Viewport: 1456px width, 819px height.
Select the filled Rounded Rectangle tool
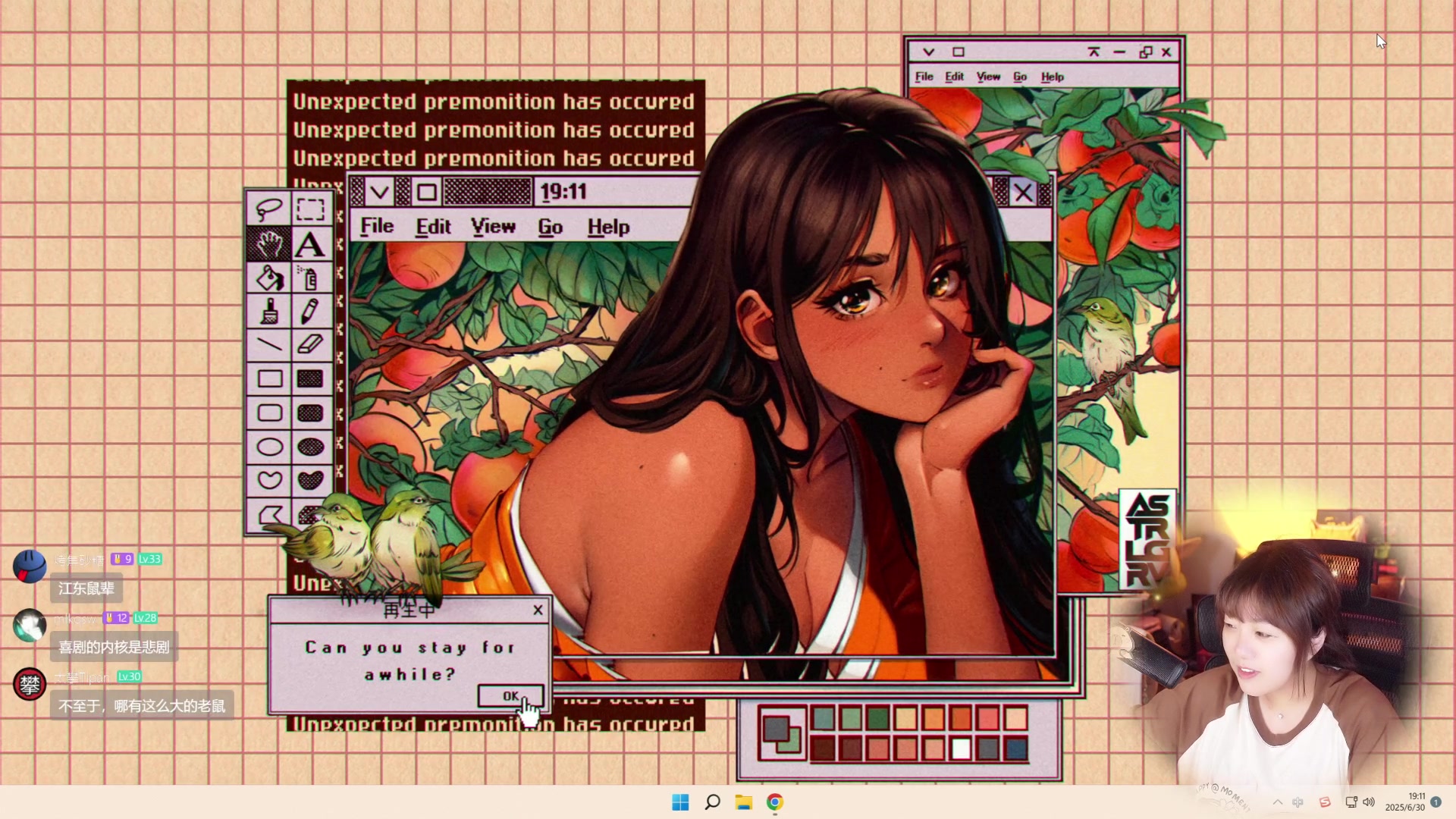point(310,413)
